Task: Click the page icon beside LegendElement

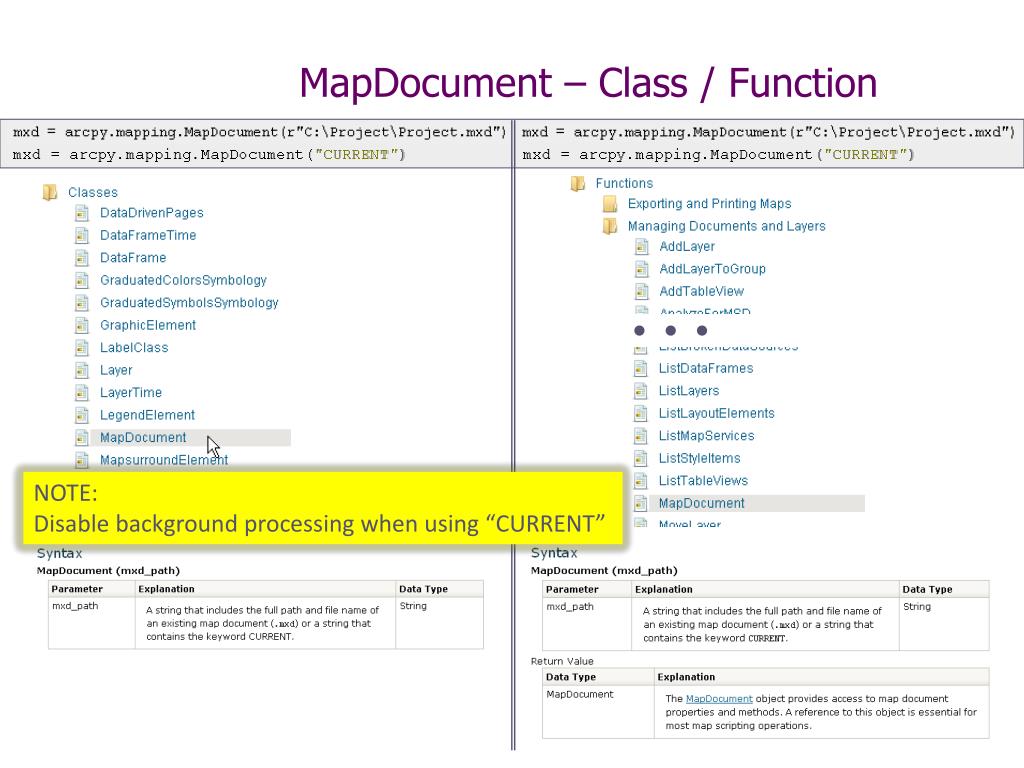Action: [x=82, y=415]
